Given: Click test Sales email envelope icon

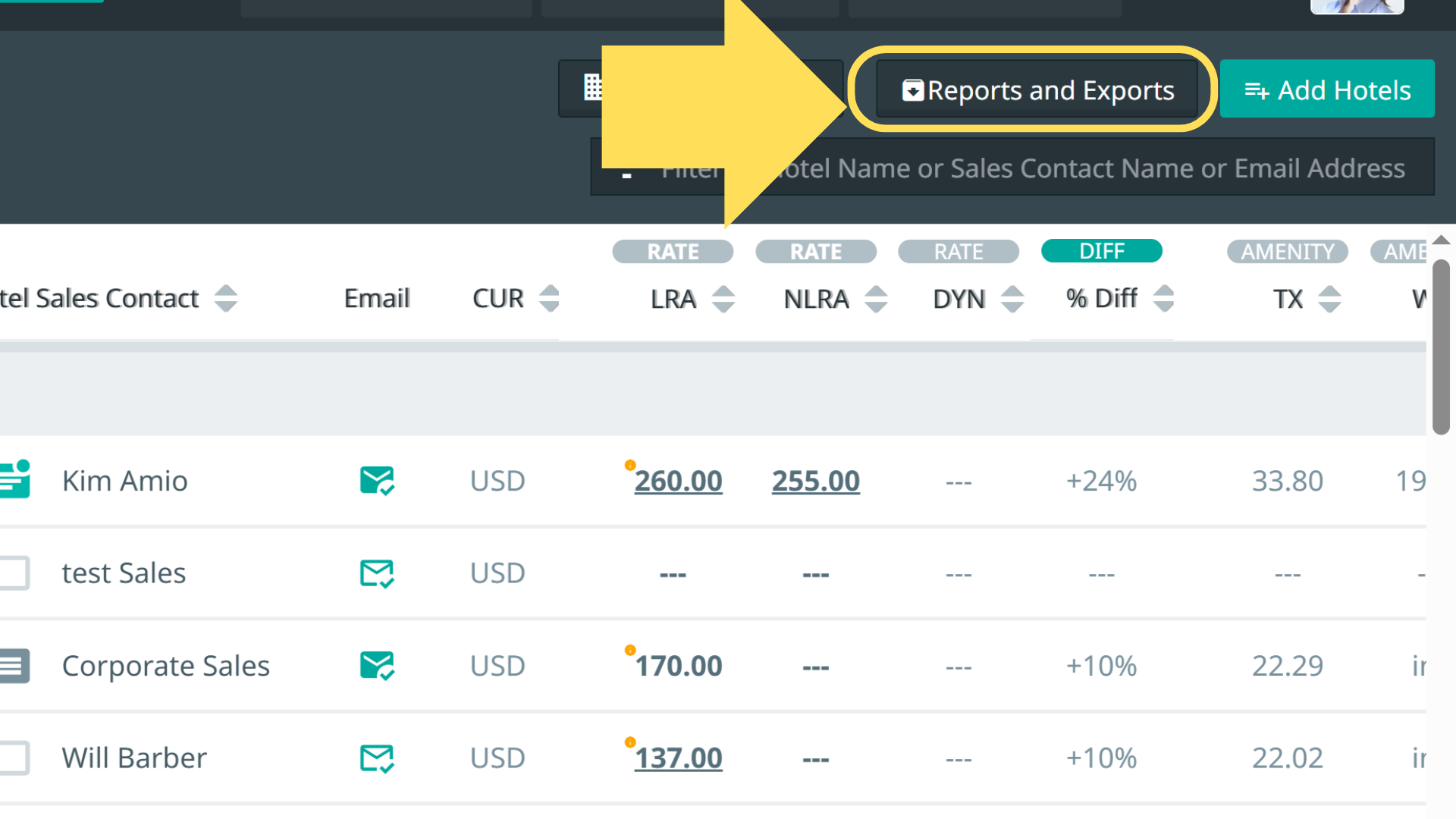Looking at the screenshot, I should coord(376,573).
